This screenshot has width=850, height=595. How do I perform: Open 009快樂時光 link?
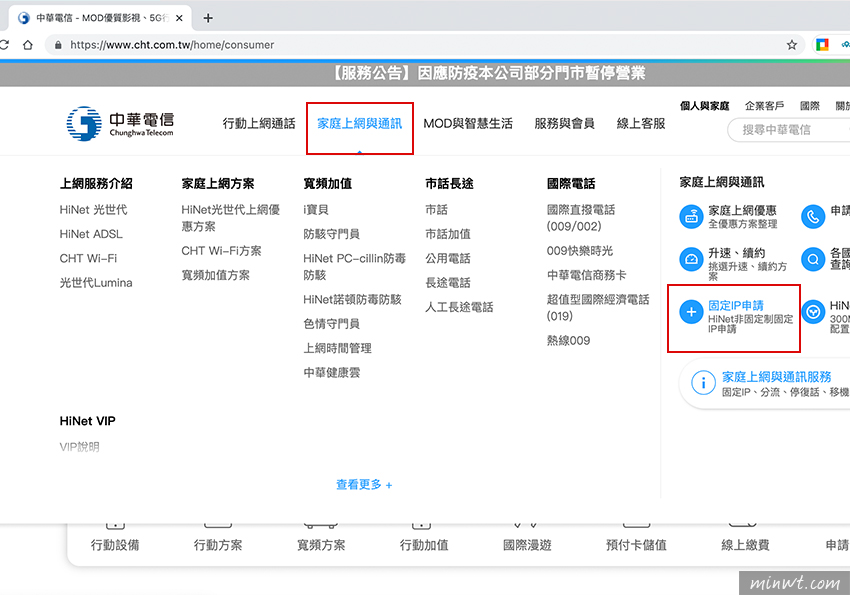(579, 251)
